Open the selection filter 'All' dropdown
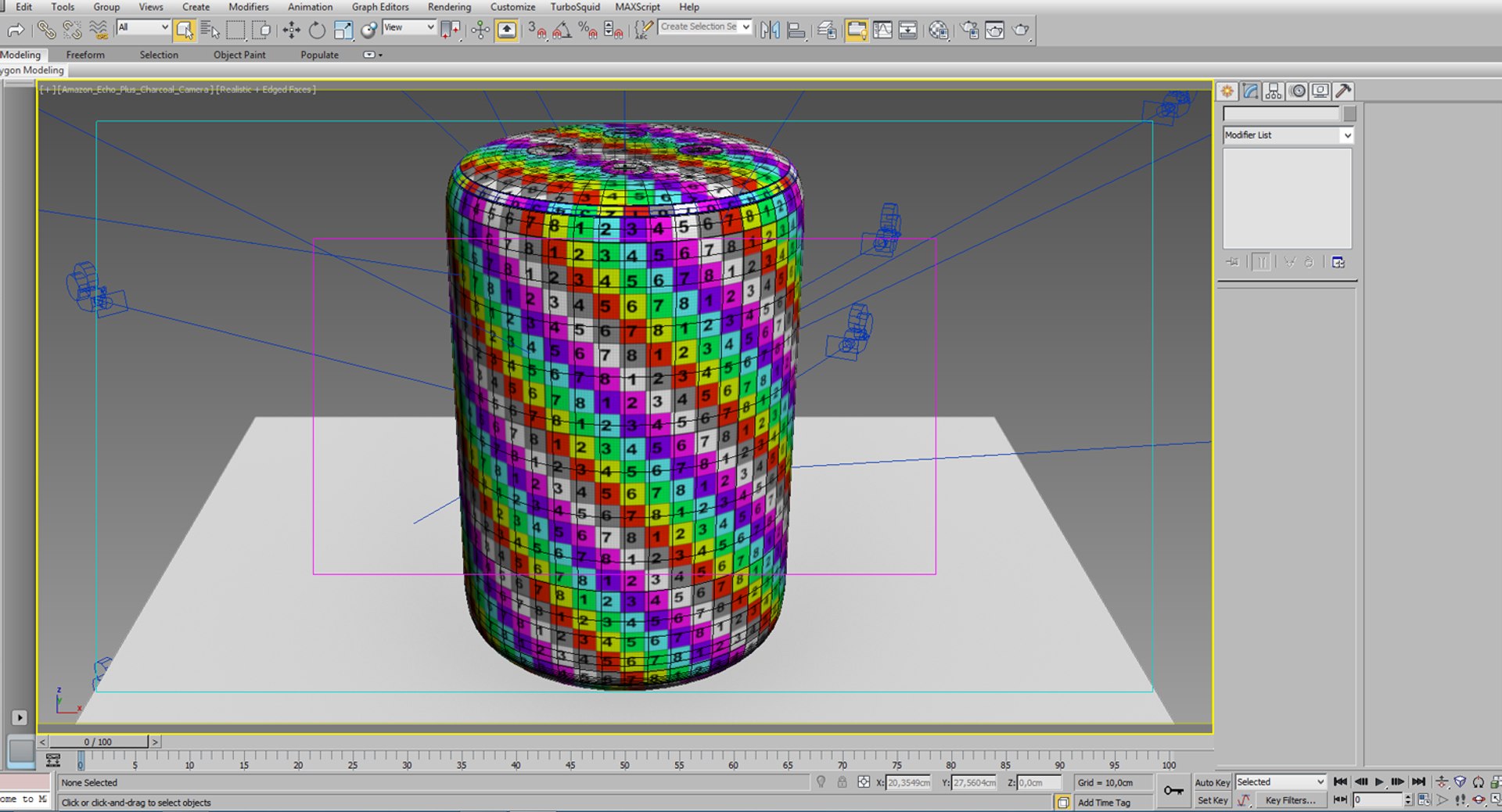This screenshot has height=812, width=1502. point(143,27)
